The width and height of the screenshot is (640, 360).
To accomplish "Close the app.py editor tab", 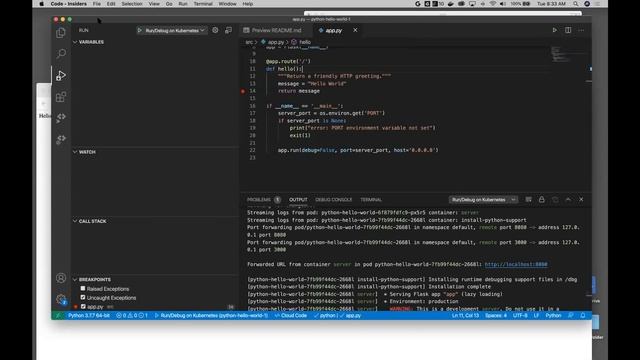I will click(355, 30).
